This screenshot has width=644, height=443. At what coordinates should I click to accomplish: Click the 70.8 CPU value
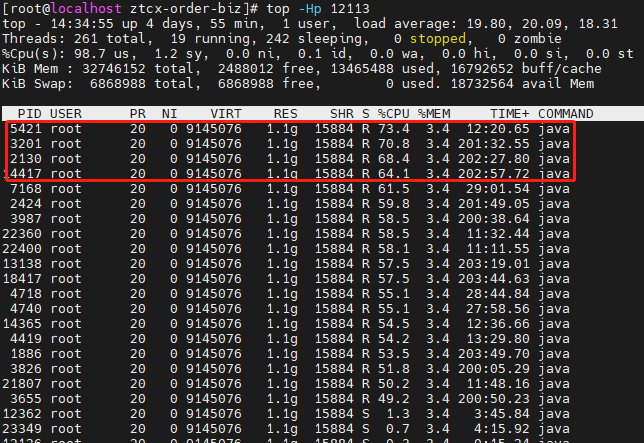(x=393, y=144)
